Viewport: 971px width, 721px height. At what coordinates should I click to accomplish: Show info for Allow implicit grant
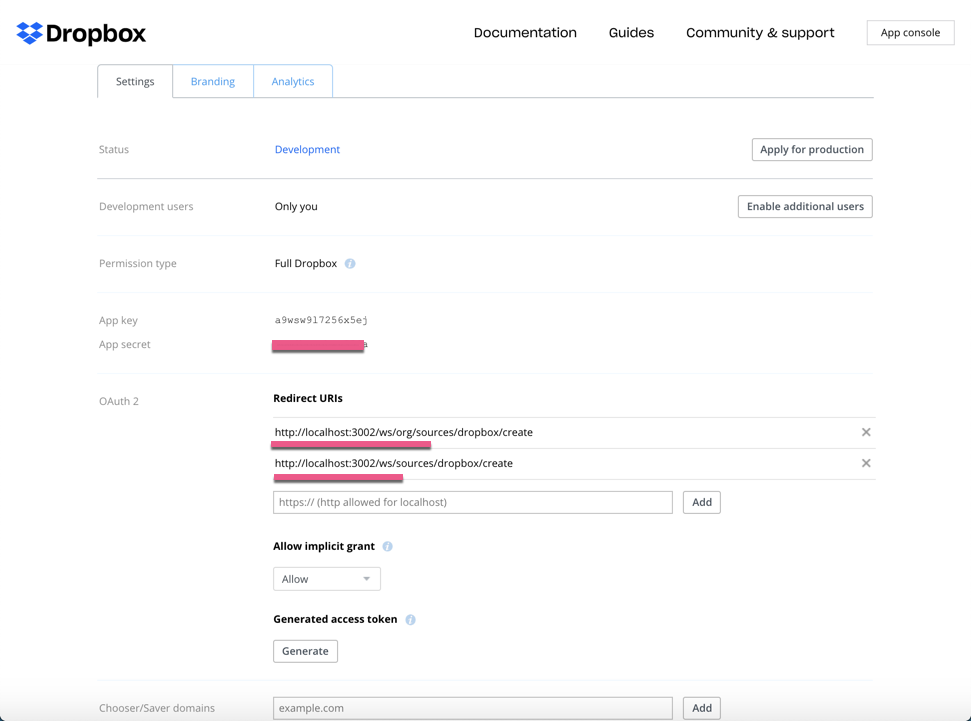(x=388, y=546)
